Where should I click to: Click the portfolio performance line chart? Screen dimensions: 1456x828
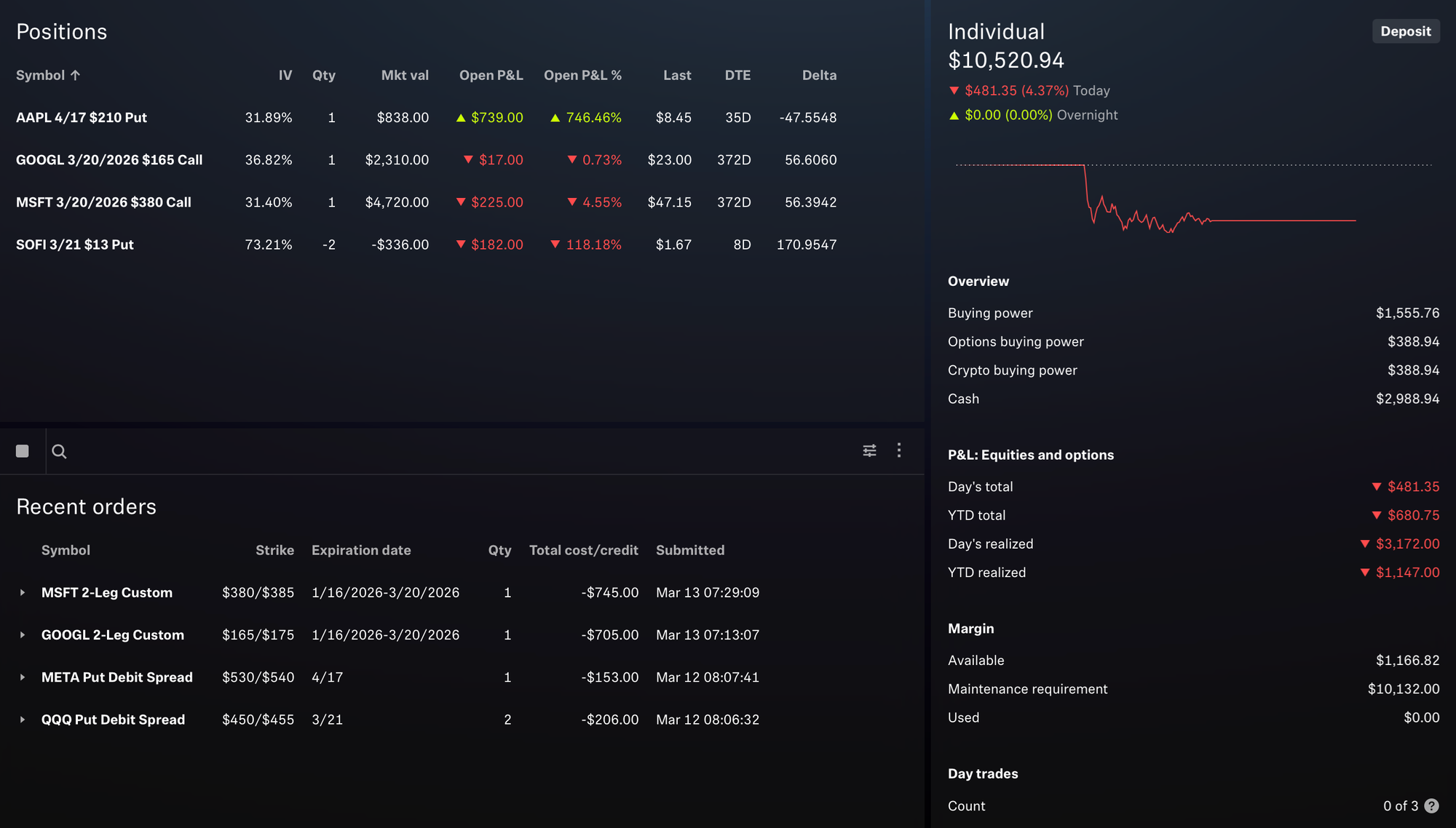(x=1194, y=198)
